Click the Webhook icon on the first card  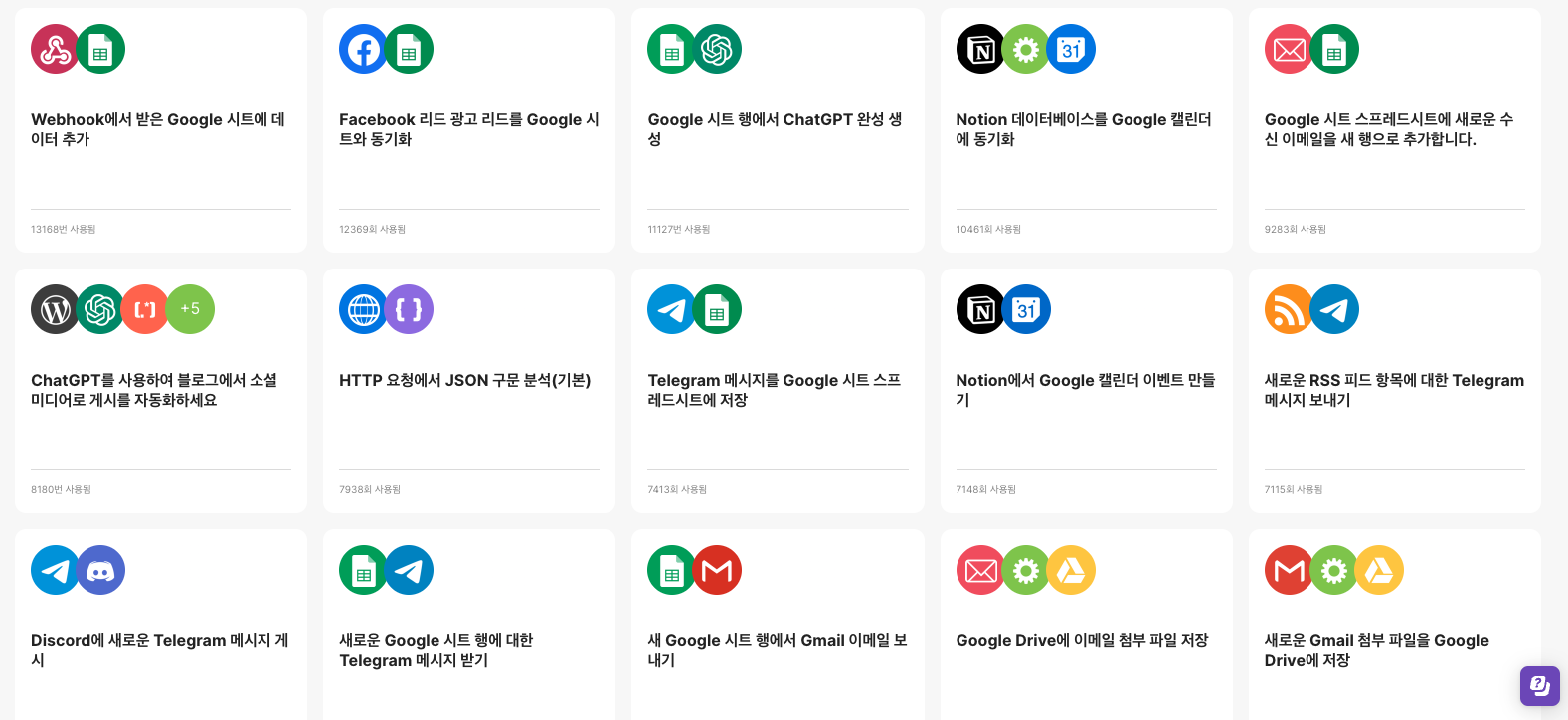point(55,50)
